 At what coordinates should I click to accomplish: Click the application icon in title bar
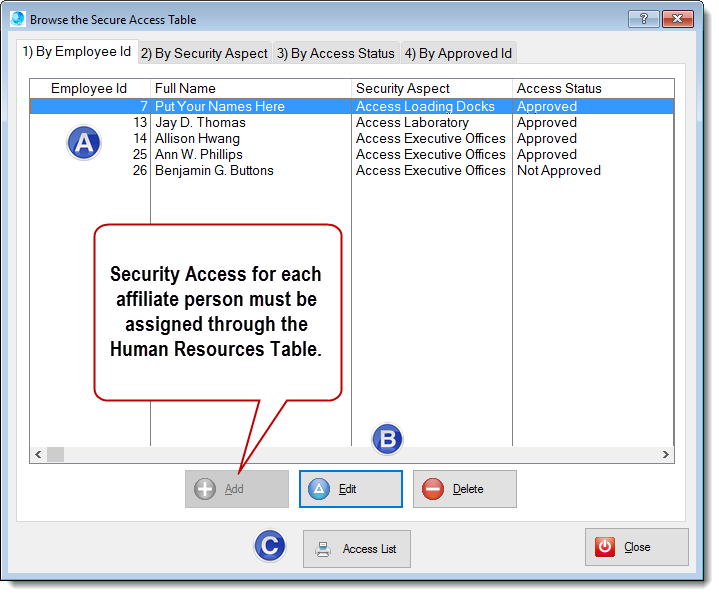click(x=17, y=19)
